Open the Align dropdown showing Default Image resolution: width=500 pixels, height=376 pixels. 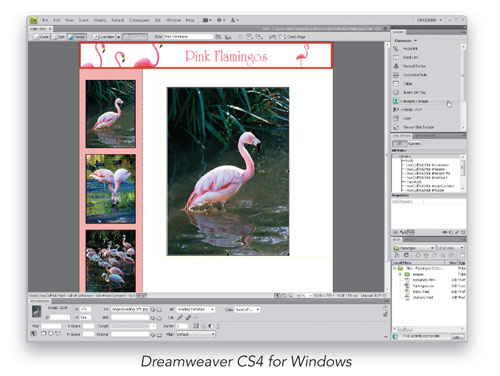tap(195, 334)
